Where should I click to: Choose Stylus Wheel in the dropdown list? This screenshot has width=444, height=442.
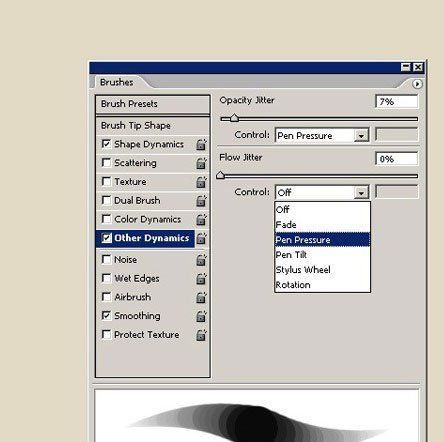pyautogui.click(x=322, y=270)
